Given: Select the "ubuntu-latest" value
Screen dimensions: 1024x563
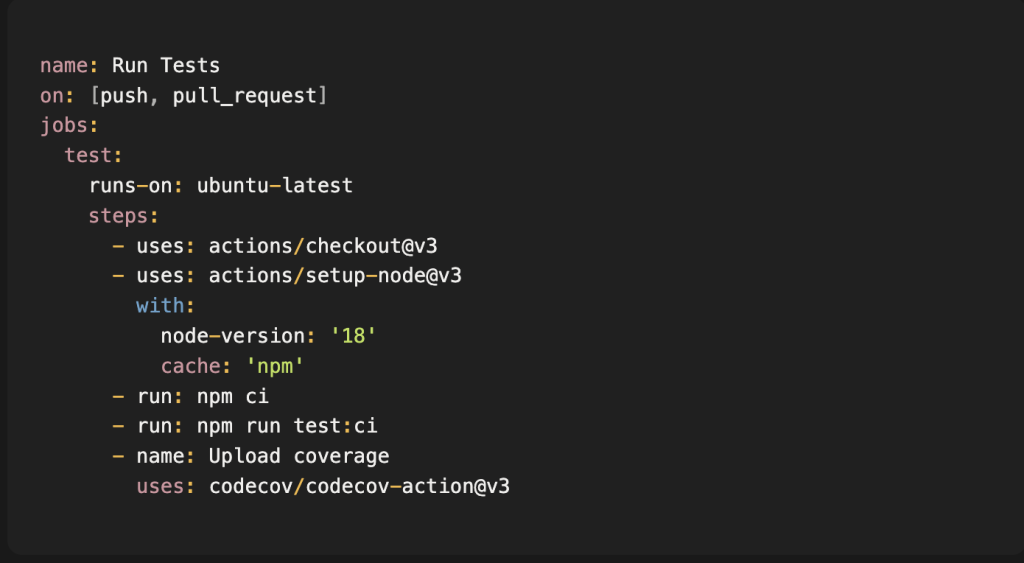Looking at the screenshot, I should tap(275, 186).
